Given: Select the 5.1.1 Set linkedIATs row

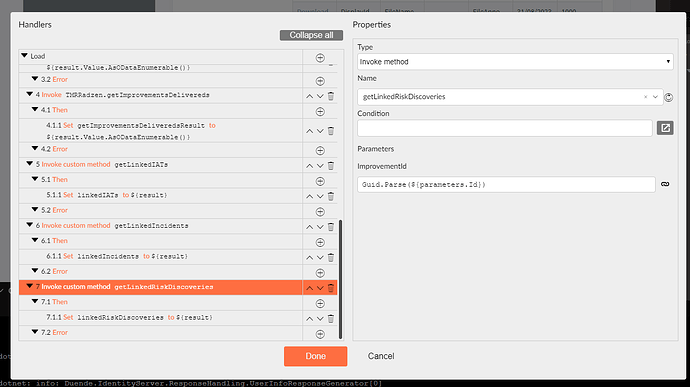Looking at the screenshot, I should click(x=161, y=195).
